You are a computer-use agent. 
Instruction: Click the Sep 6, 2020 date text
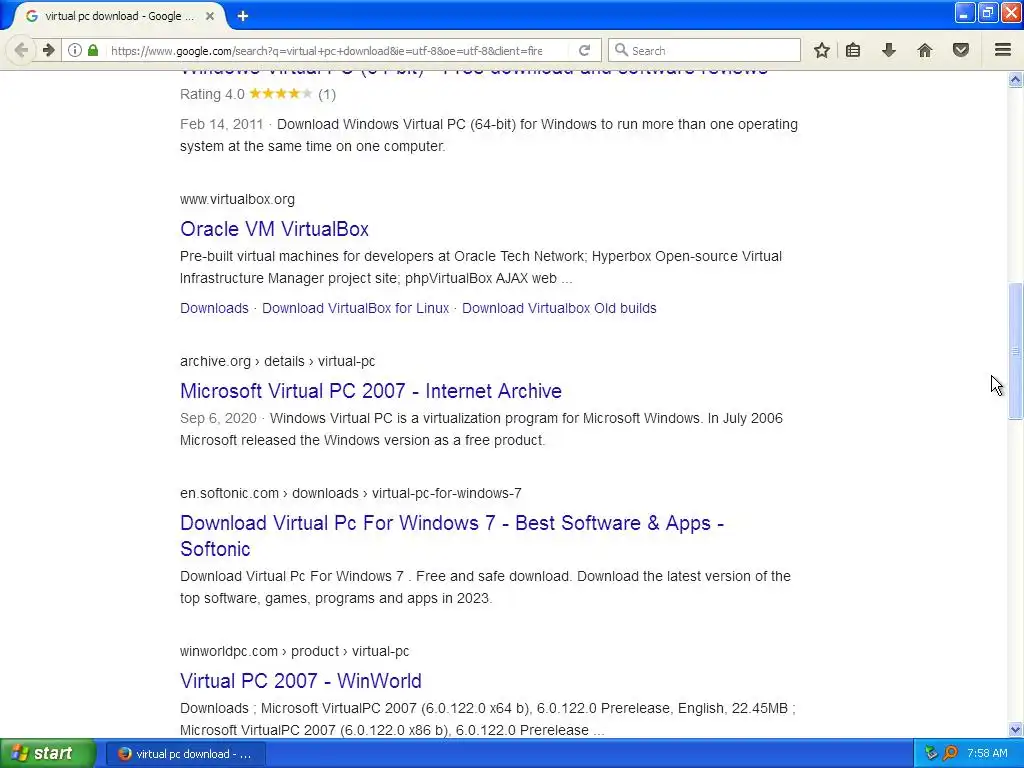point(218,418)
